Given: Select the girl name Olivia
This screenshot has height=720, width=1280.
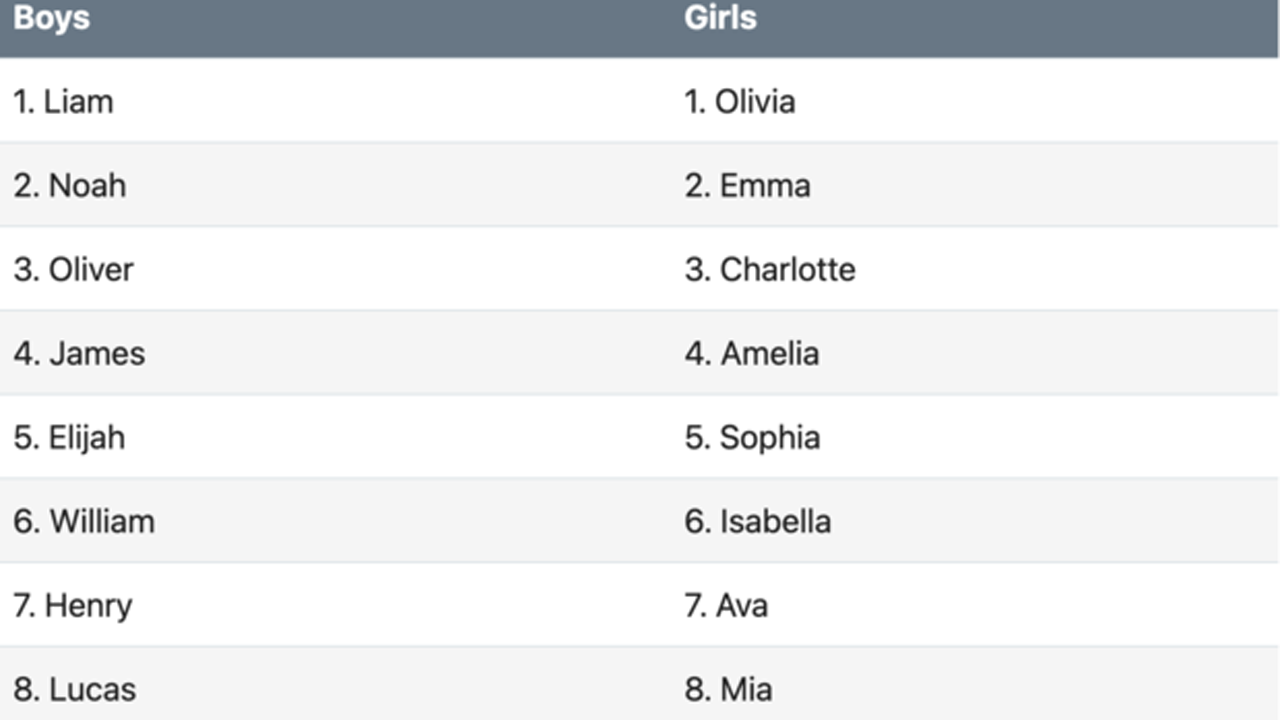Looking at the screenshot, I should 755,101.
